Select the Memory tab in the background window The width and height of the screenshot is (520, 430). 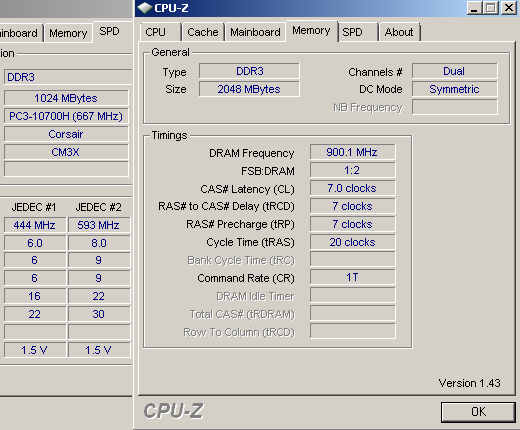pos(68,33)
